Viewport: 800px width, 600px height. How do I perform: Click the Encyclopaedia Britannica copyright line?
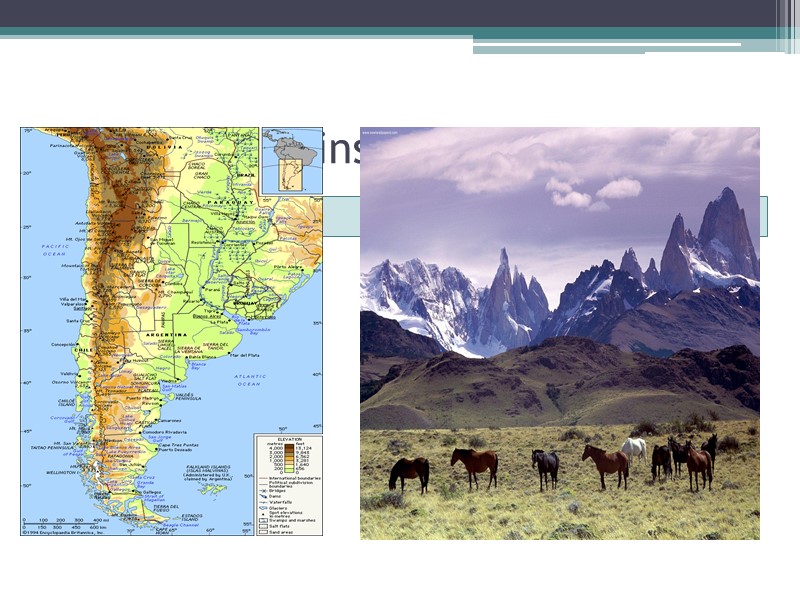point(63,532)
